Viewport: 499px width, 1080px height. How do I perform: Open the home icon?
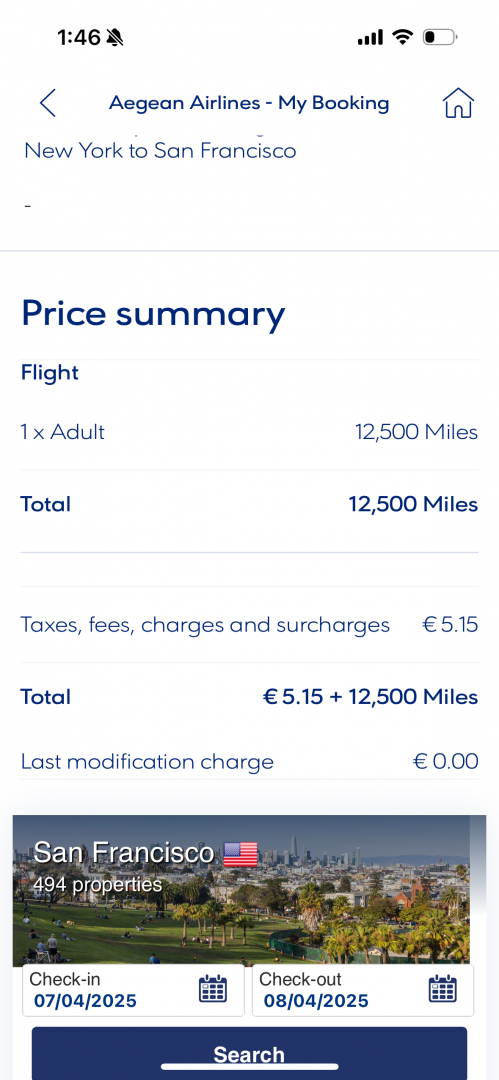[x=458, y=103]
